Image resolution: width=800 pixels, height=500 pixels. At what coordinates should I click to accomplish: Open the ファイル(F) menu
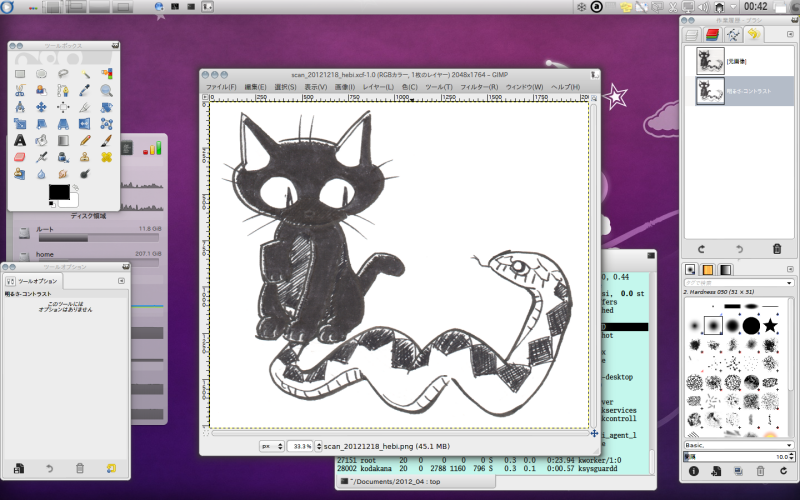[221, 87]
